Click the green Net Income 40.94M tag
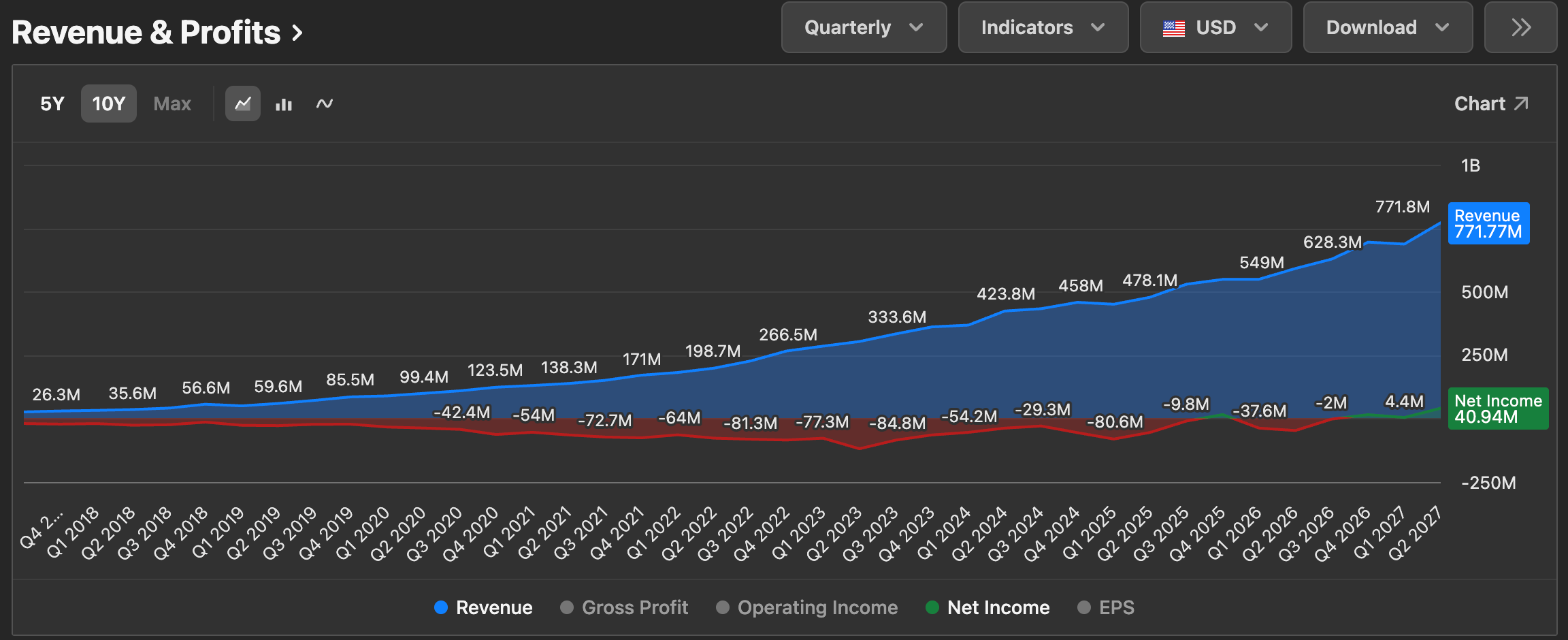1568x640 pixels. tap(1498, 409)
